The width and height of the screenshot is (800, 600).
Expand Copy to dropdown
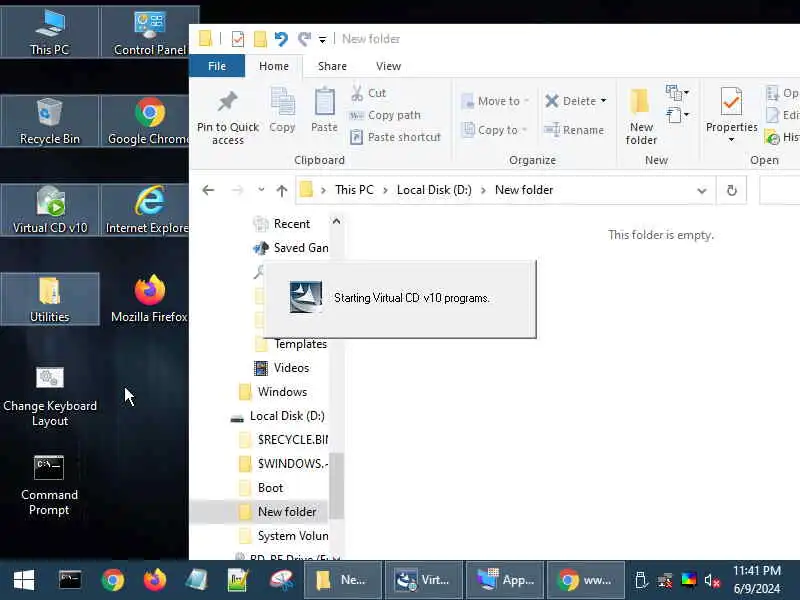pyautogui.click(x=524, y=130)
